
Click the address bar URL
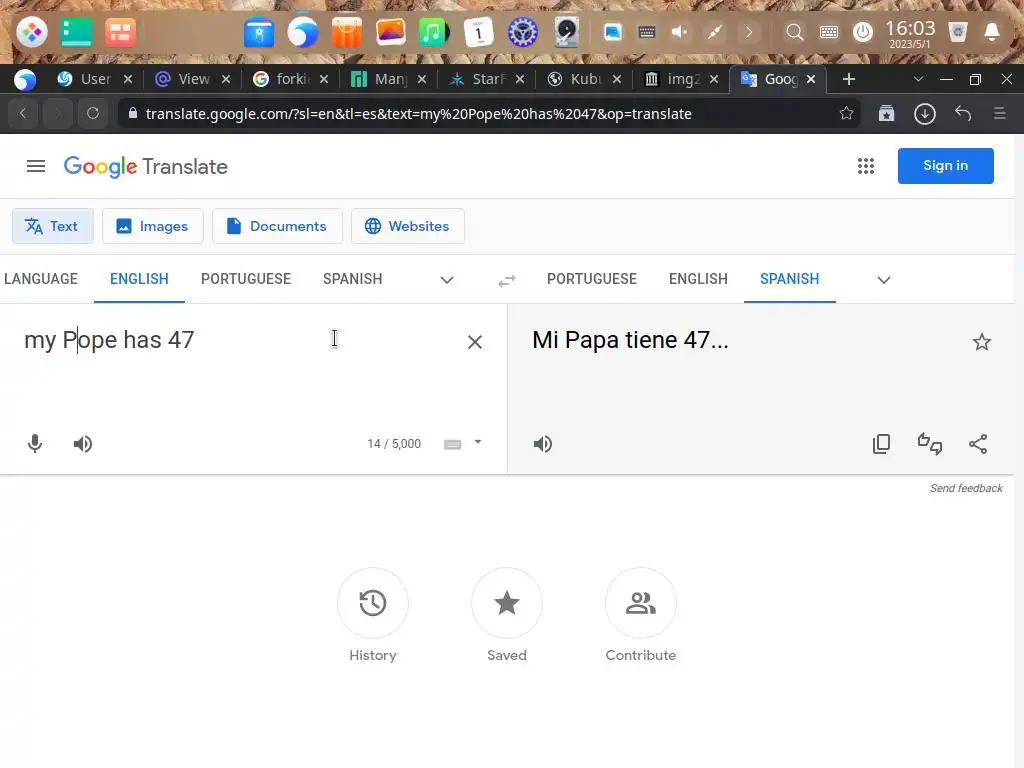tap(418, 114)
